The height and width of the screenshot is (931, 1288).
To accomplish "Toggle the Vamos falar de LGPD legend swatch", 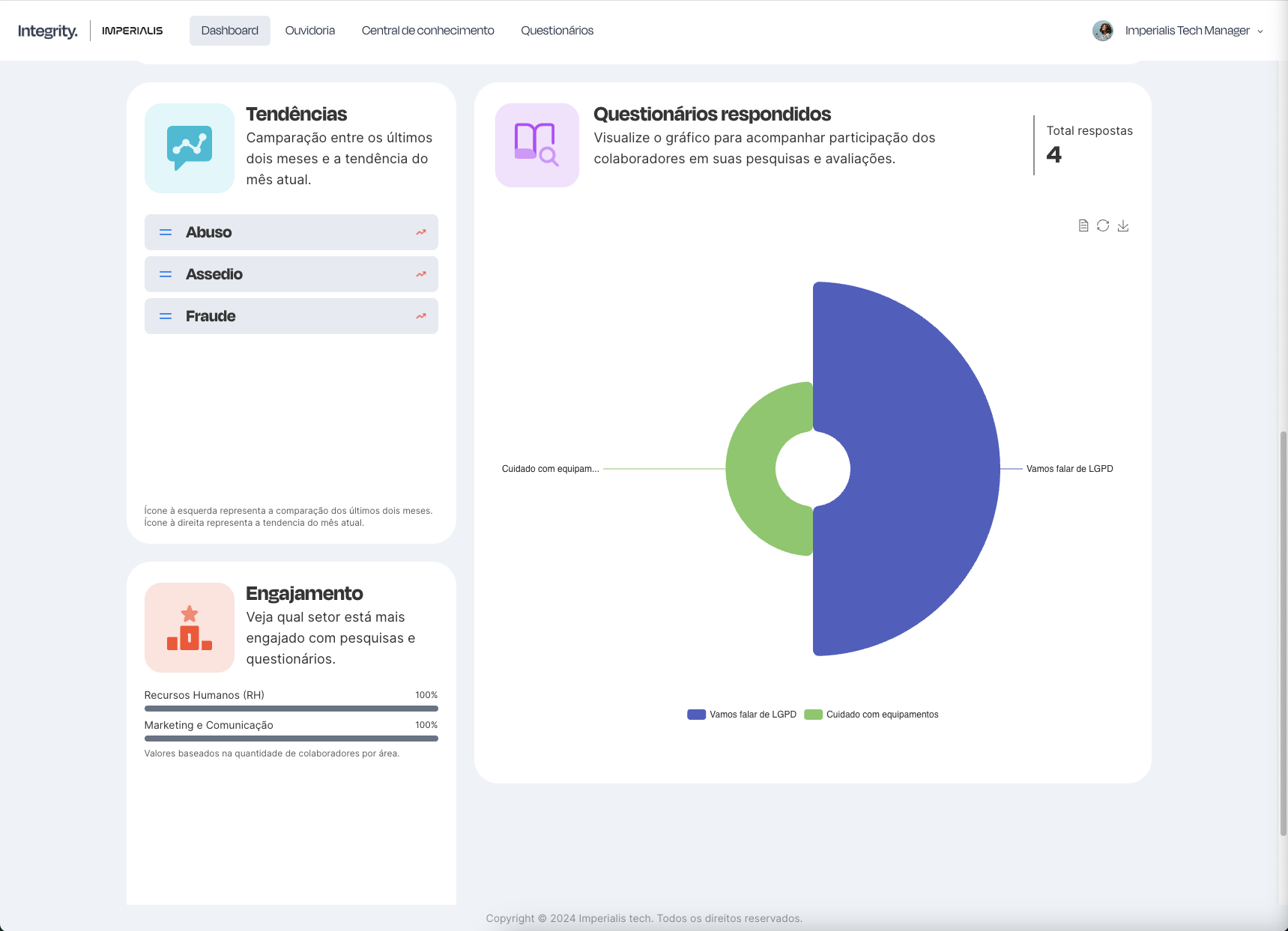I will pyautogui.click(x=697, y=715).
